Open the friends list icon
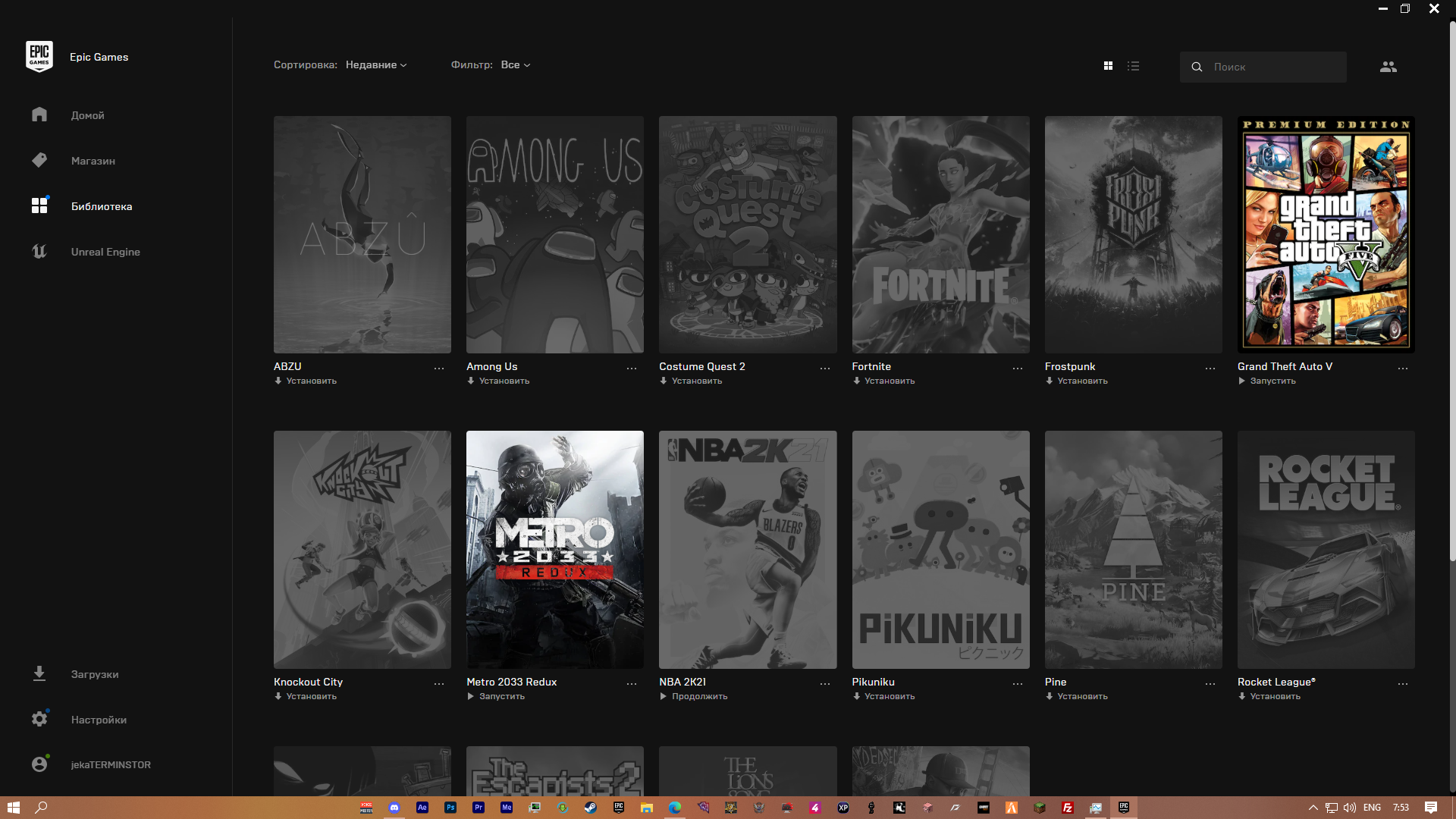The image size is (1456, 819). pos(1388,67)
